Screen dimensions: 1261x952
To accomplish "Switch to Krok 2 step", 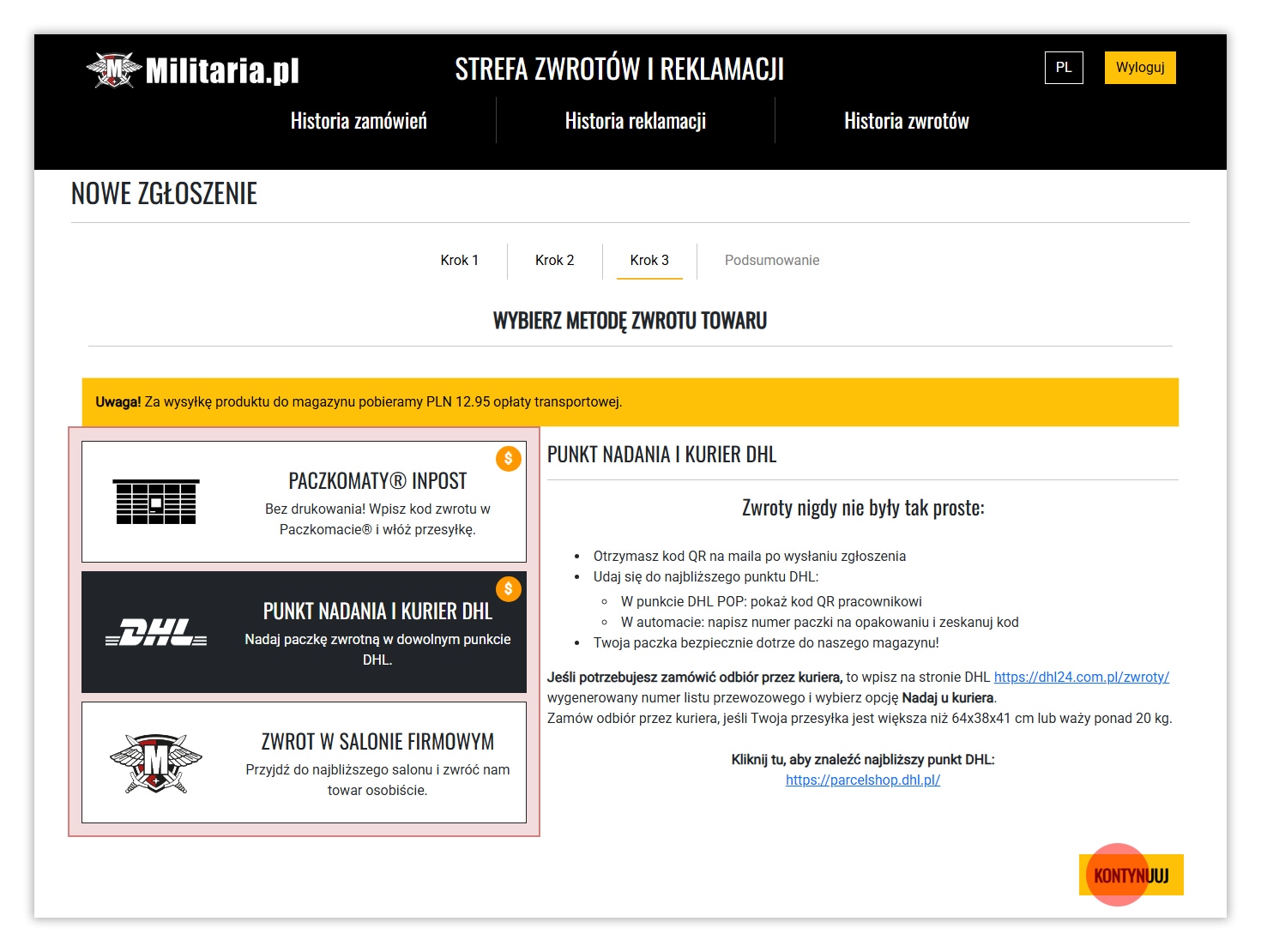I will pyautogui.click(x=555, y=261).
